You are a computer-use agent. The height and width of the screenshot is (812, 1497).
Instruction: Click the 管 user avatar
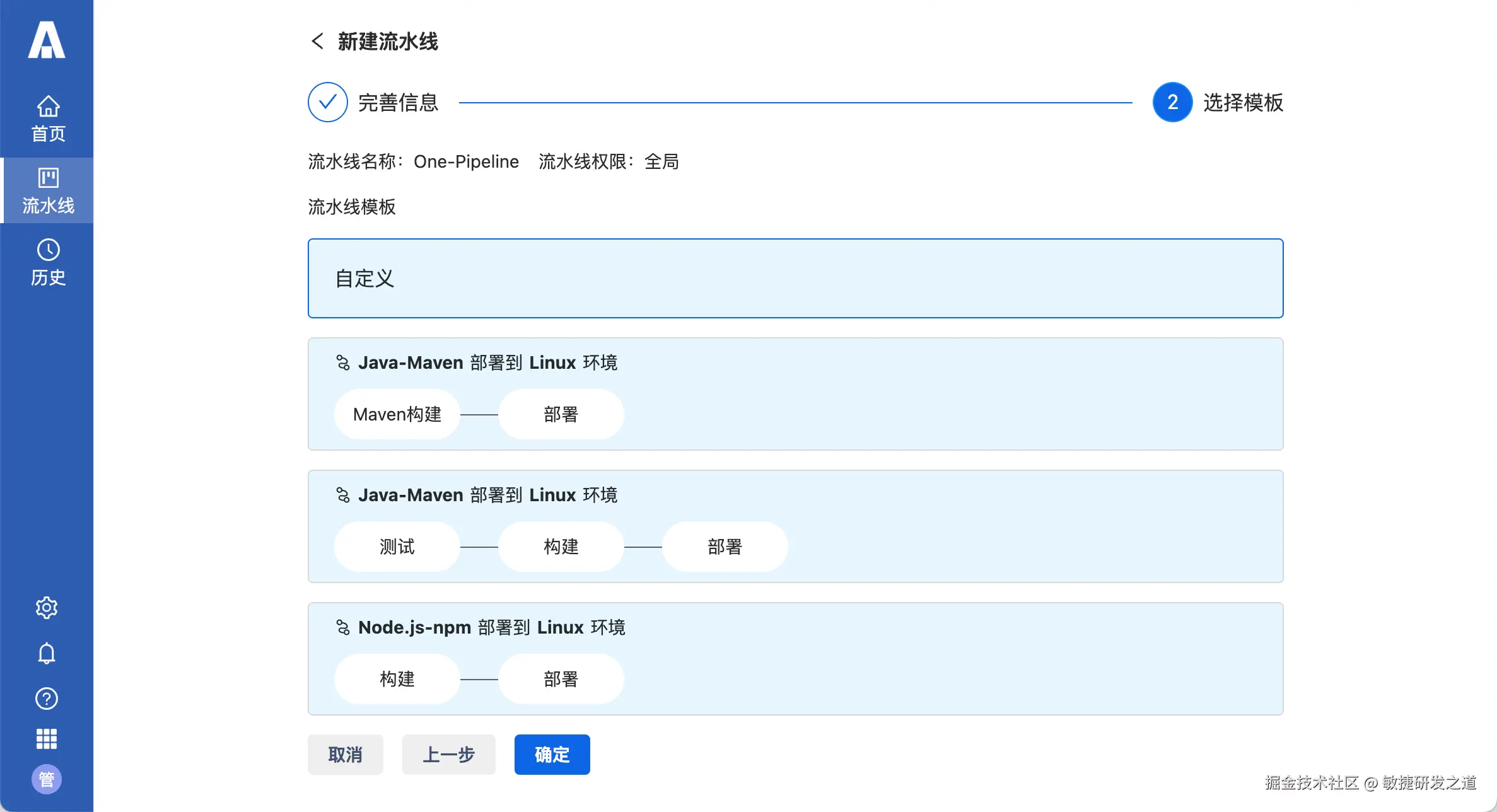click(x=47, y=779)
